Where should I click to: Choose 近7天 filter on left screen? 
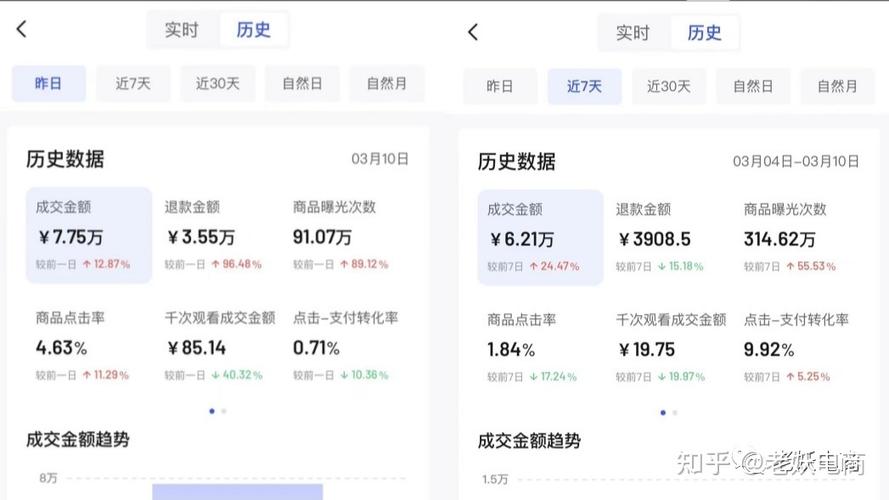133,83
